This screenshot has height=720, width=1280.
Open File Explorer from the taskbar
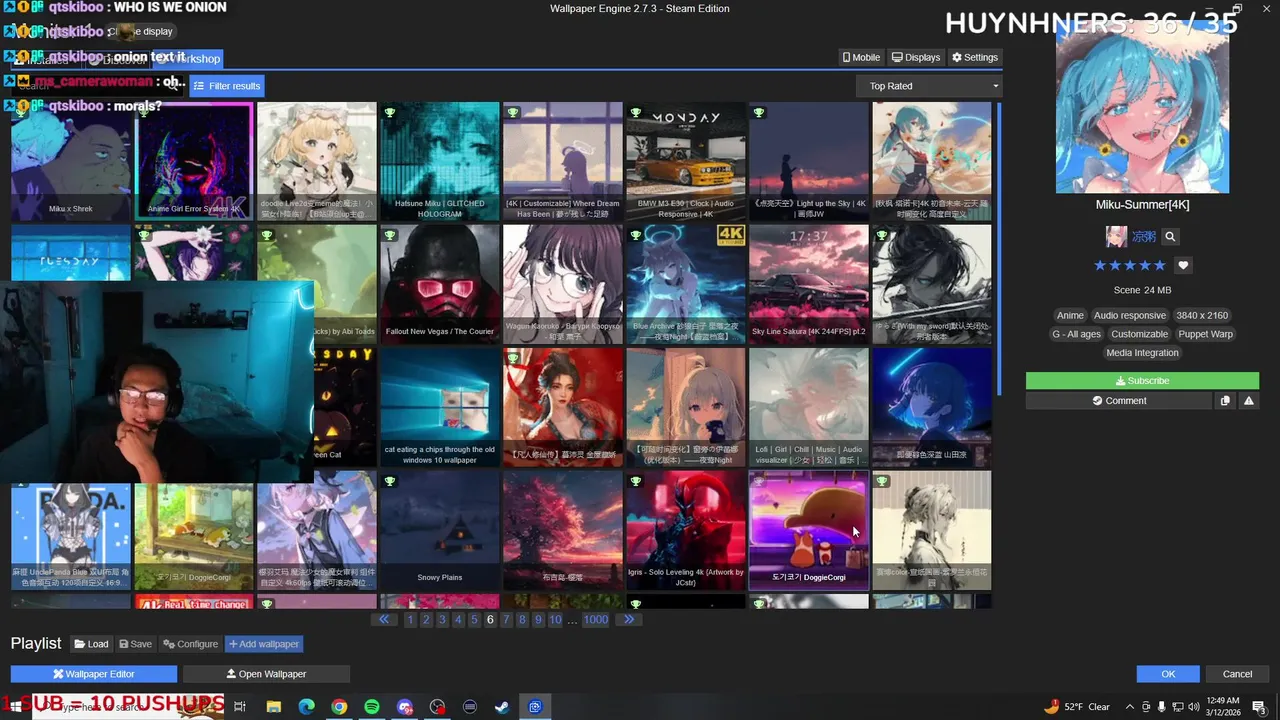[273, 707]
